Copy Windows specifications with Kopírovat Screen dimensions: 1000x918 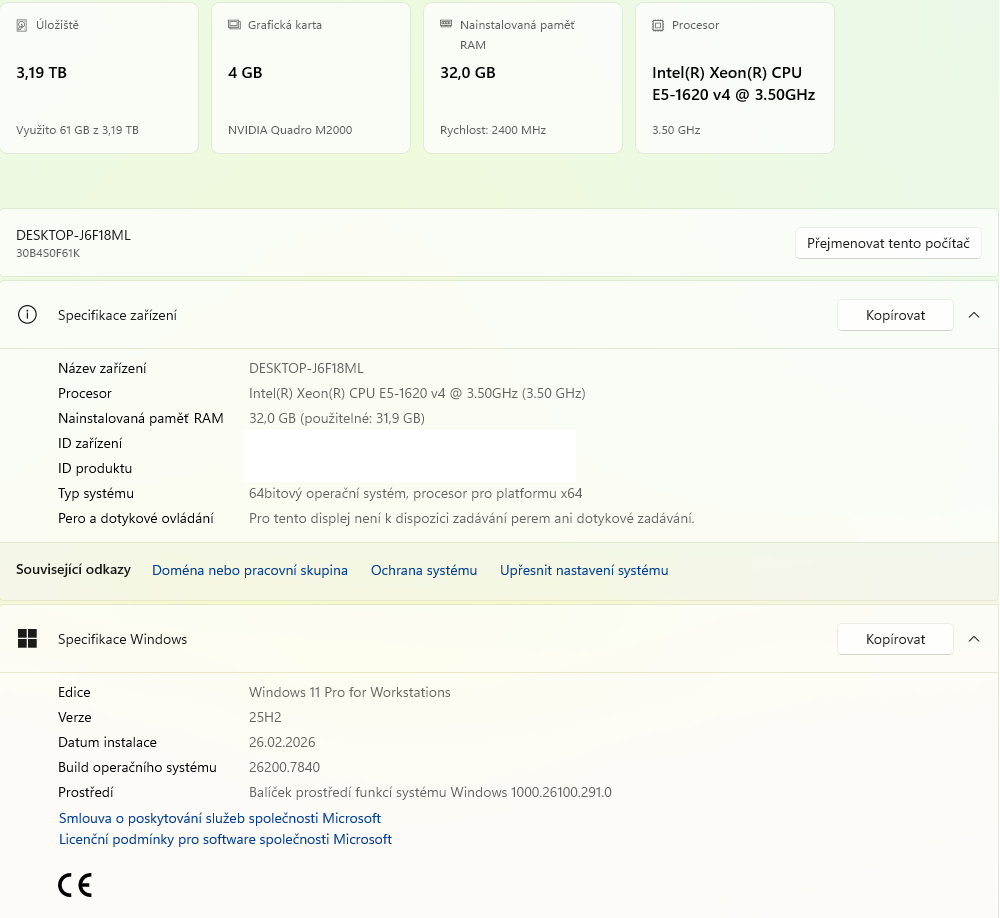(894, 638)
